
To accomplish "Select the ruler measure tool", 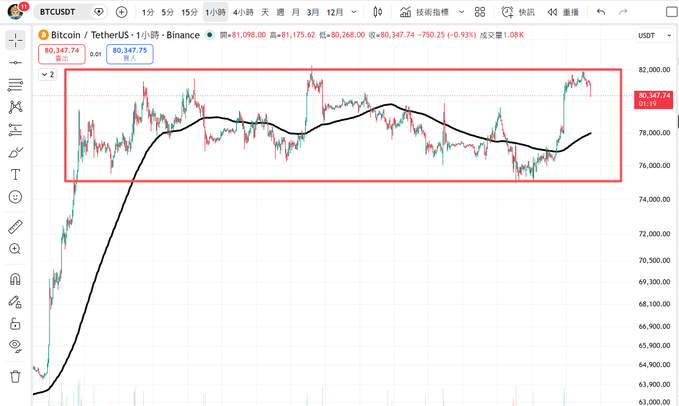I will pyautogui.click(x=16, y=227).
